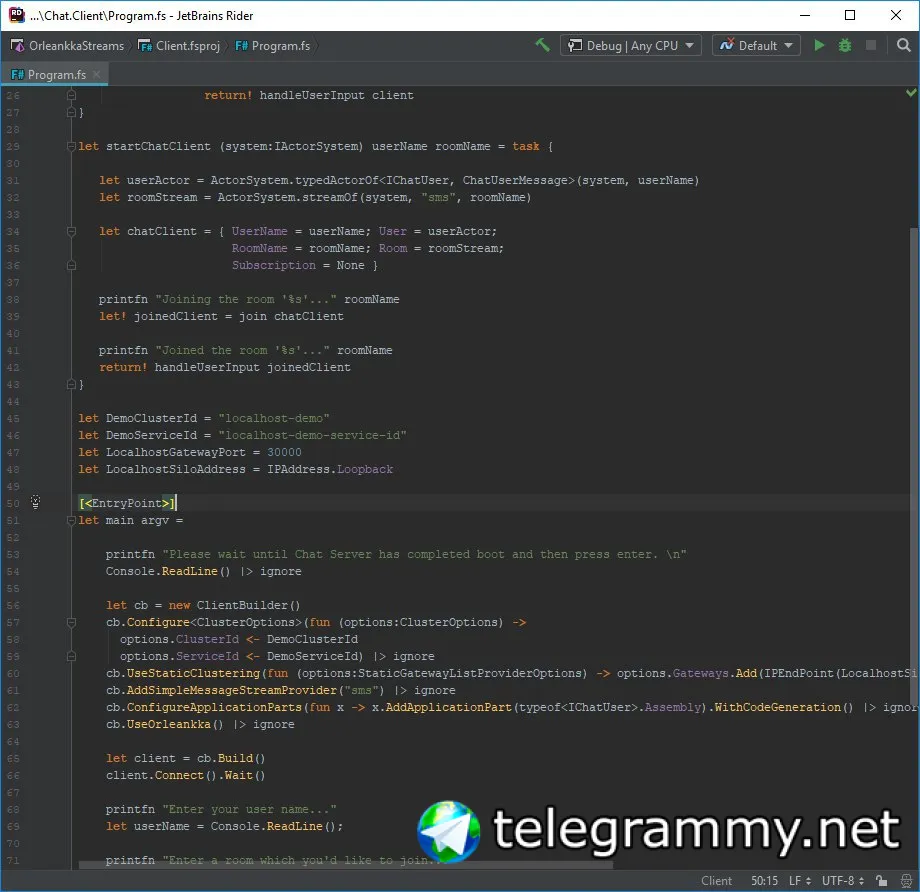
Task: Click fold end marker at line 36
Action: click(71, 265)
